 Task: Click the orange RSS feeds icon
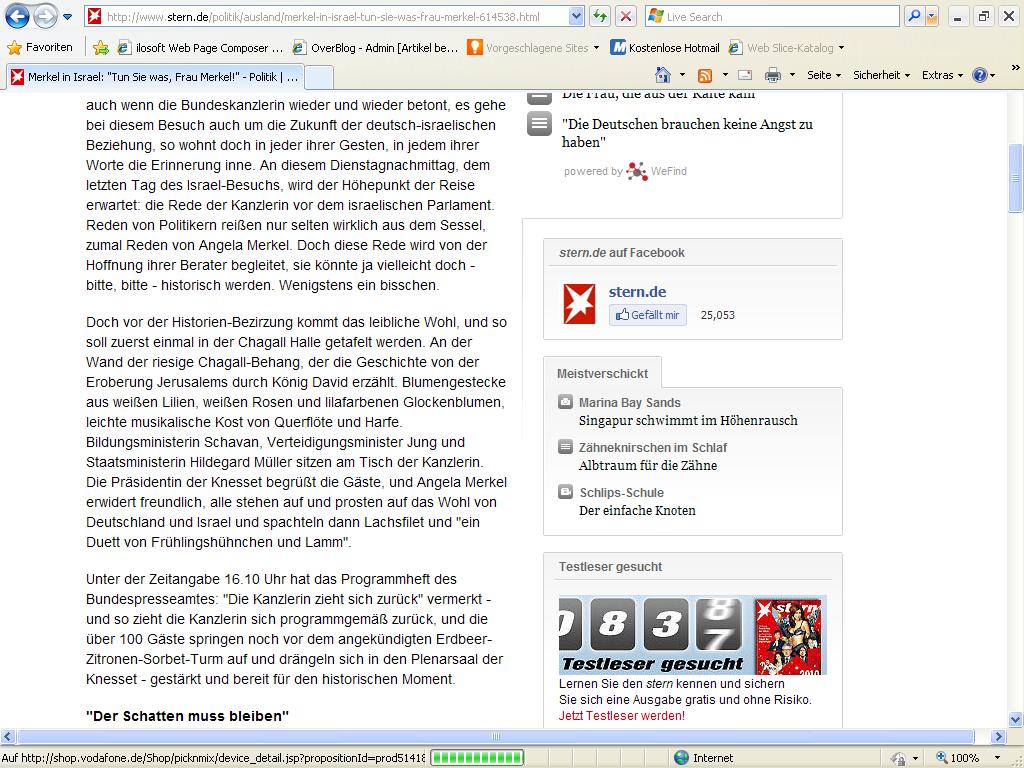tap(705, 75)
